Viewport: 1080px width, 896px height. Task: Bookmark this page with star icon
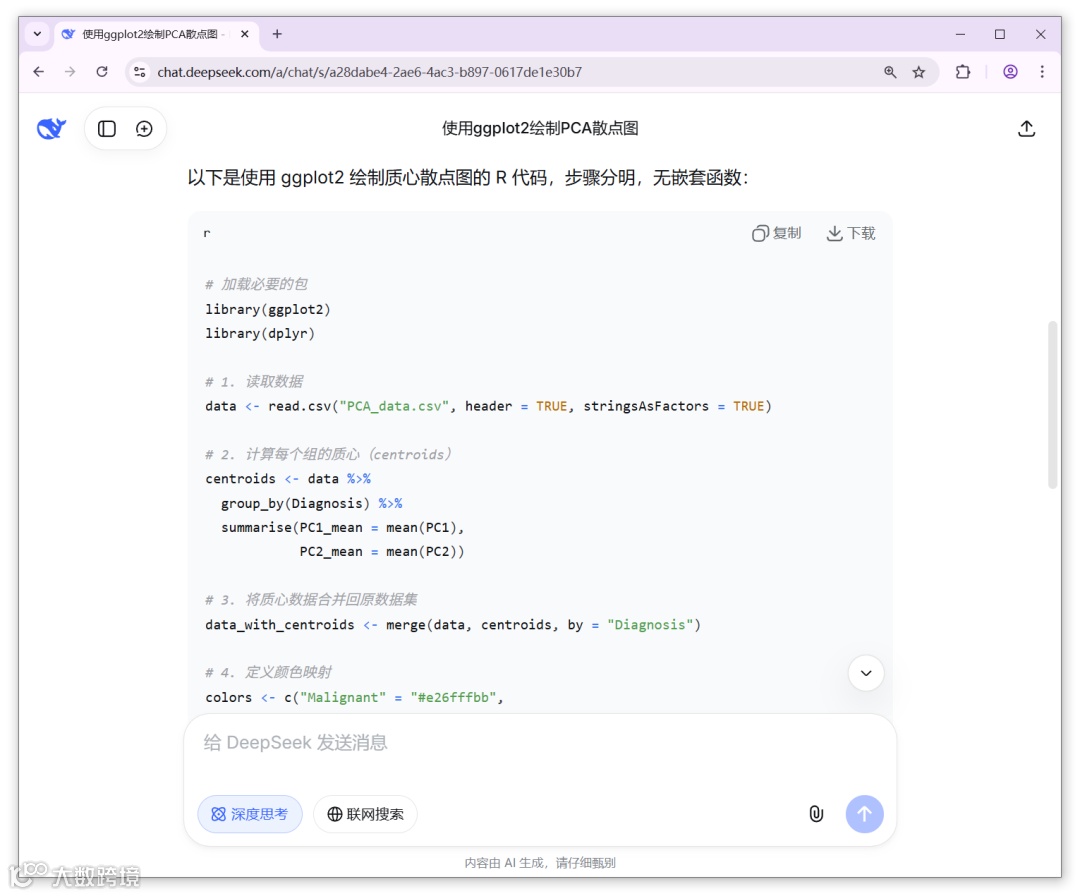point(919,72)
